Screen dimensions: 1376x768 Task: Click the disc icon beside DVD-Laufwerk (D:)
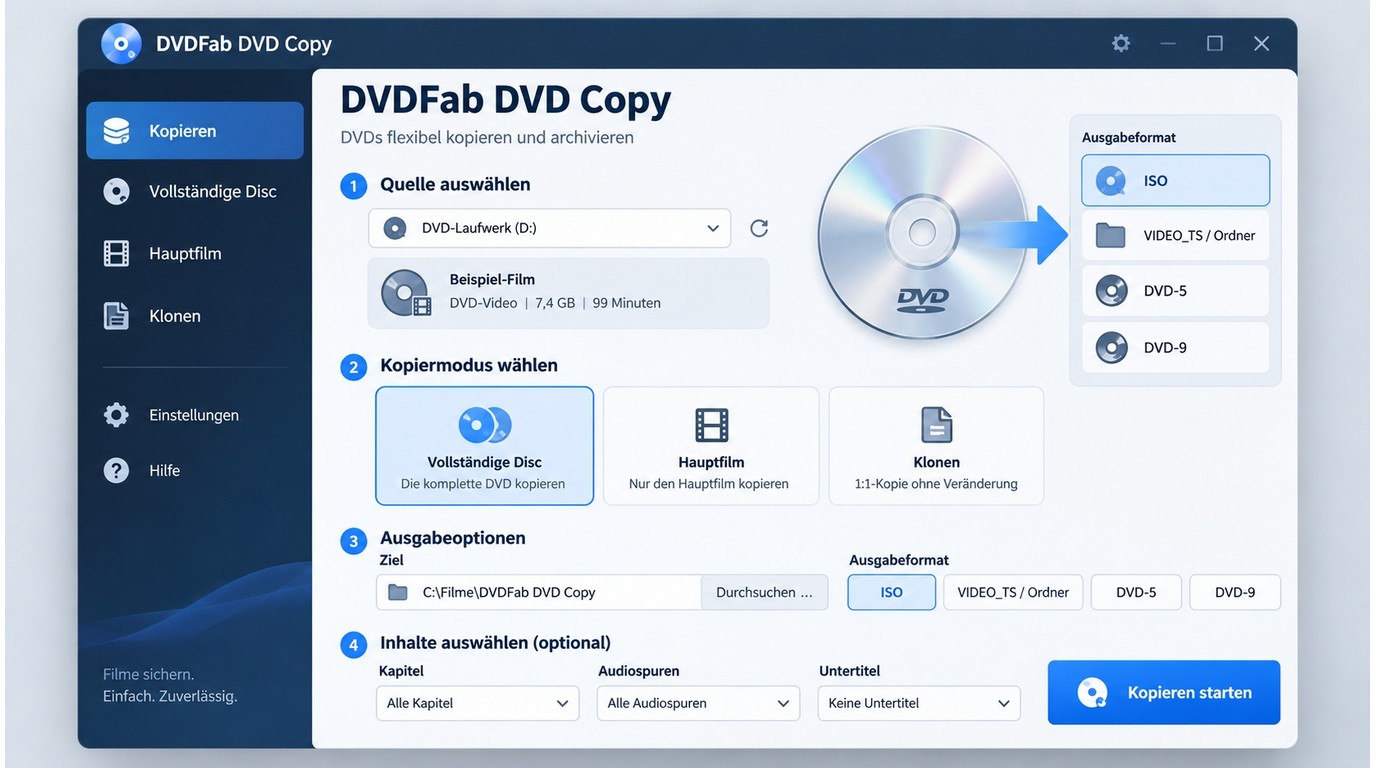point(395,228)
